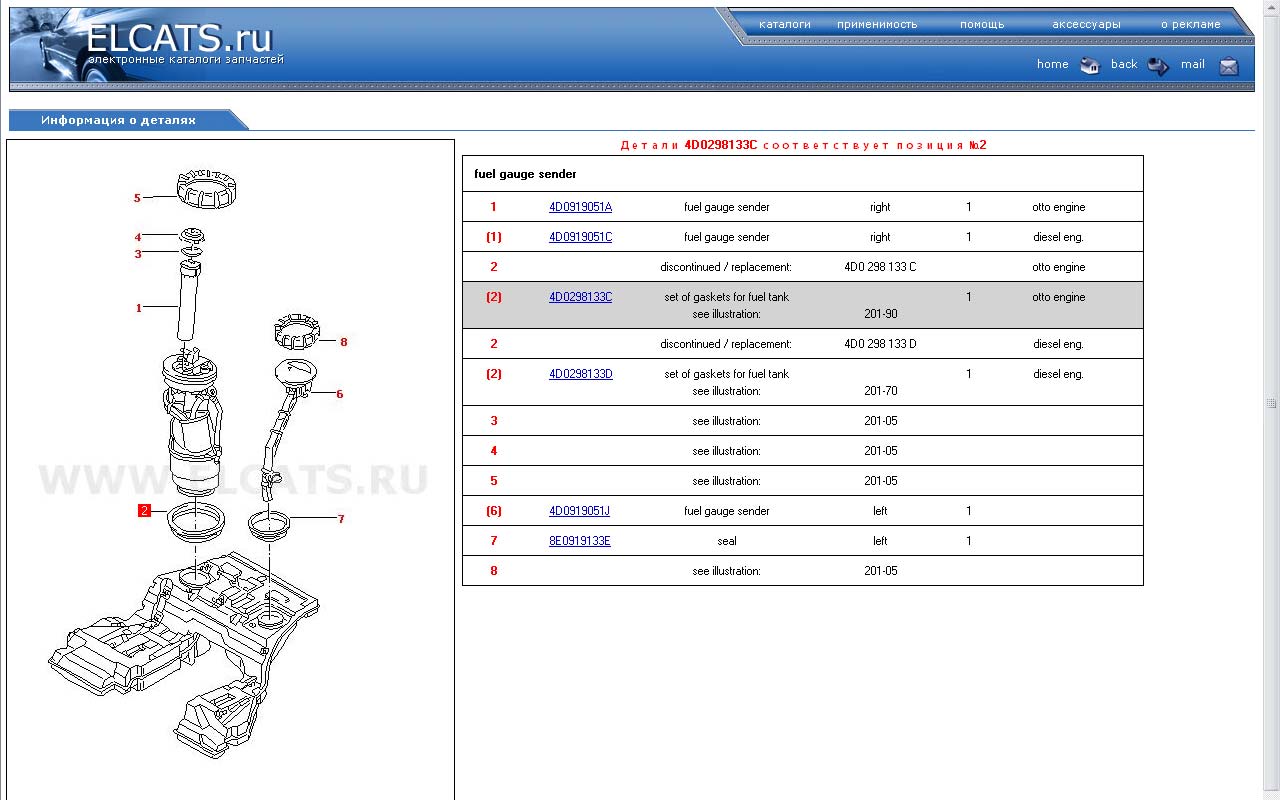Open the применимость menu item
This screenshot has height=800, width=1280.
(x=877, y=24)
